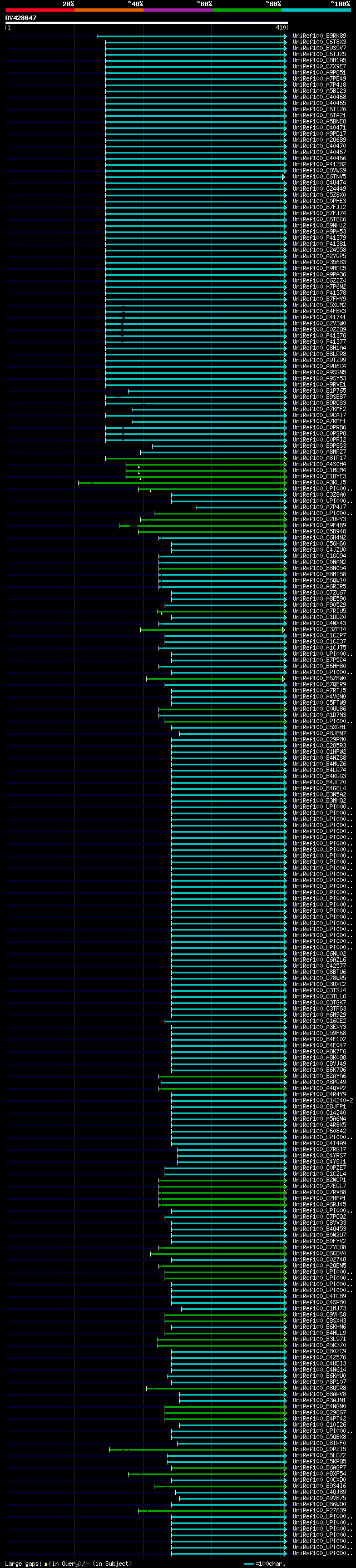Select the UniRef100_B1P765 label
Screen dimensions: 356x1568
click(319, 391)
